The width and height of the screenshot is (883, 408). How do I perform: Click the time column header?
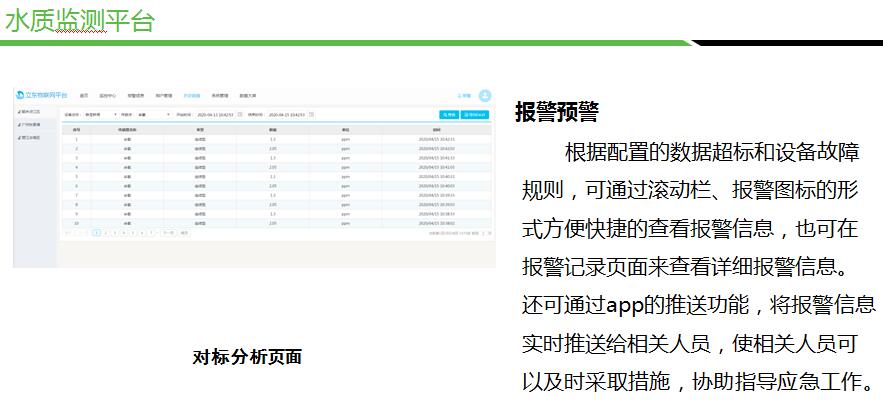(436, 130)
